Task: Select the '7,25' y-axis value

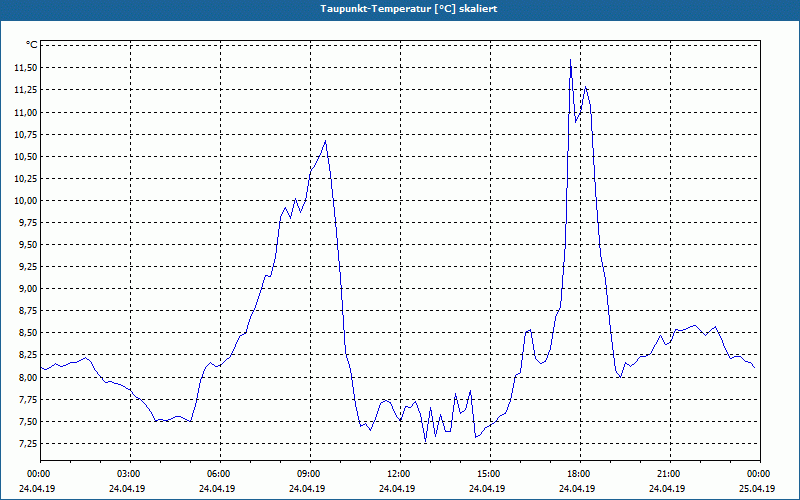Action: (29, 443)
